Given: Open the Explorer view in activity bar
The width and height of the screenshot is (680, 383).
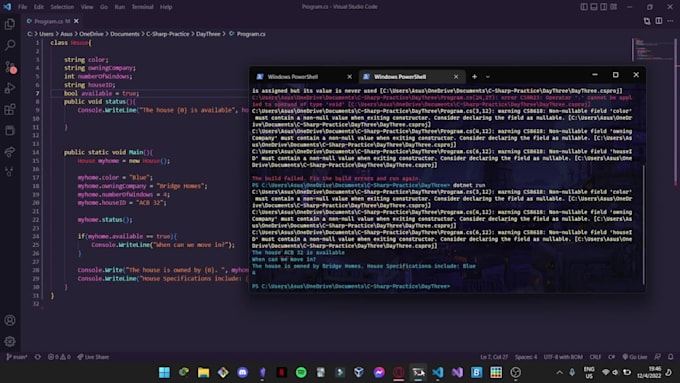Looking at the screenshot, I should (10, 24).
